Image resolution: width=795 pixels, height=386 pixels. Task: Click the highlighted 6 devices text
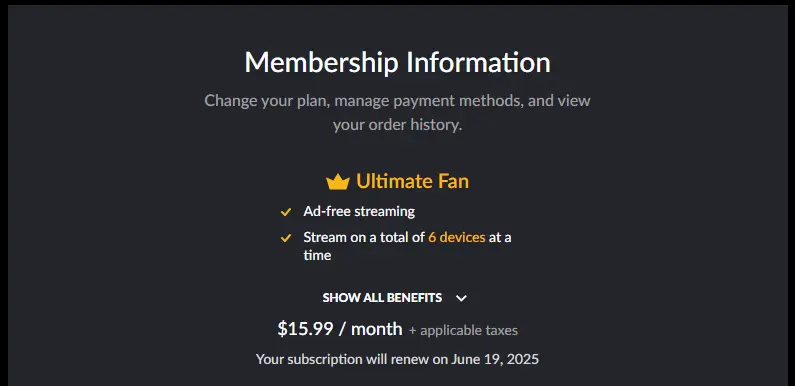click(x=457, y=237)
